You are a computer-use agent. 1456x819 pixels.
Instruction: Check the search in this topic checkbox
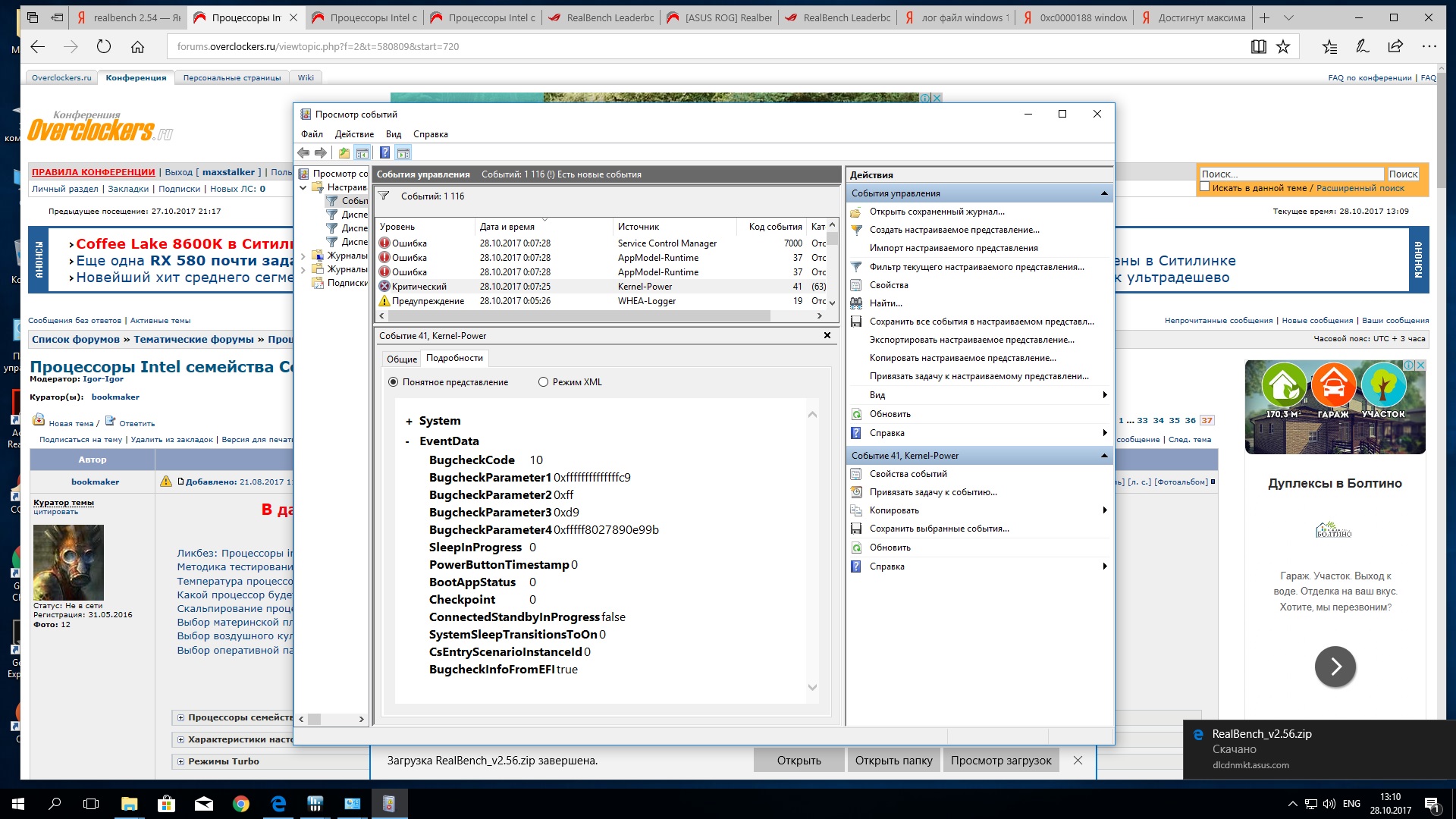1204,187
